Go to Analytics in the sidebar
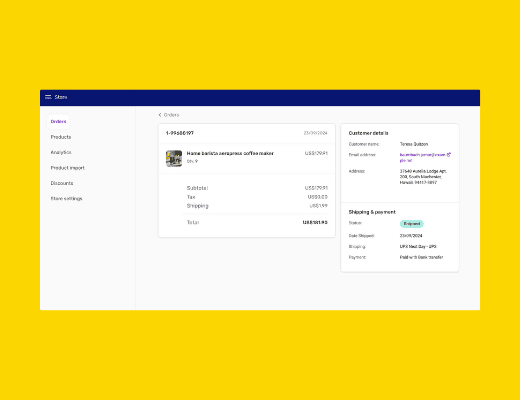 click(x=61, y=152)
